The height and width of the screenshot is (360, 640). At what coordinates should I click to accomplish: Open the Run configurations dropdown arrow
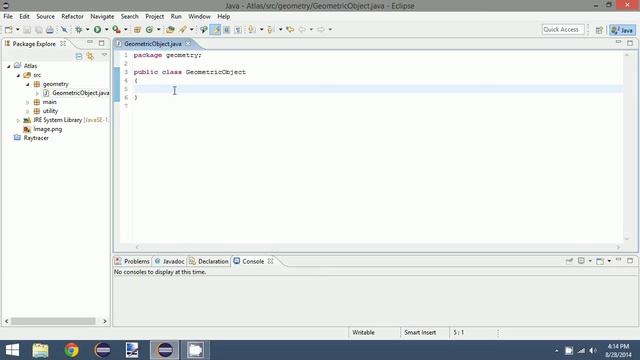[x=106, y=29]
